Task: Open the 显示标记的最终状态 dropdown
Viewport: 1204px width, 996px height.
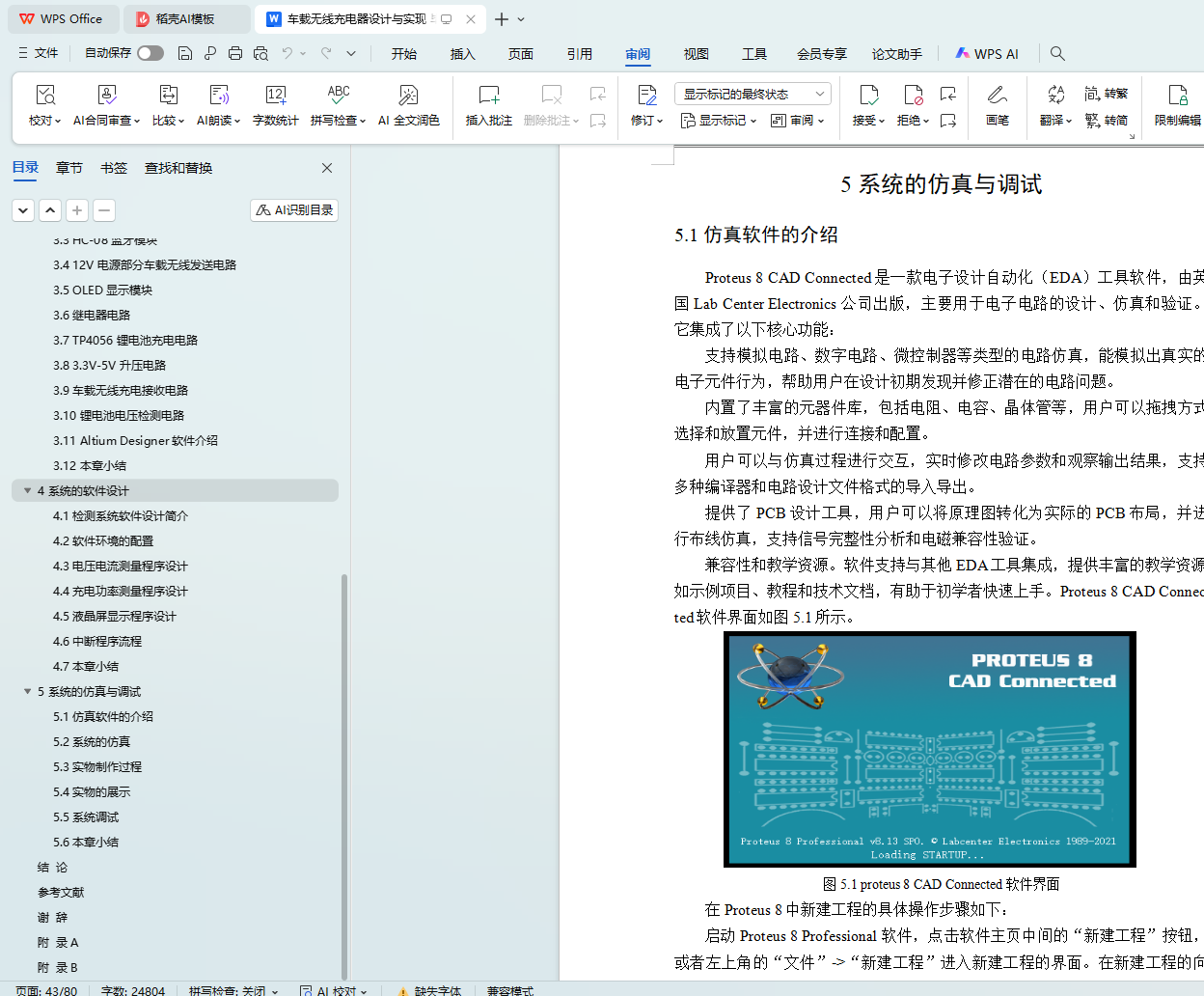Action: [x=752, y=94]
